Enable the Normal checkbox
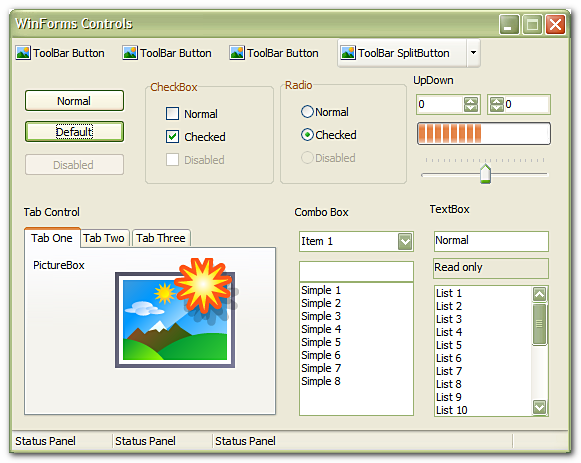Screen dimensions: 581x463 172,114
